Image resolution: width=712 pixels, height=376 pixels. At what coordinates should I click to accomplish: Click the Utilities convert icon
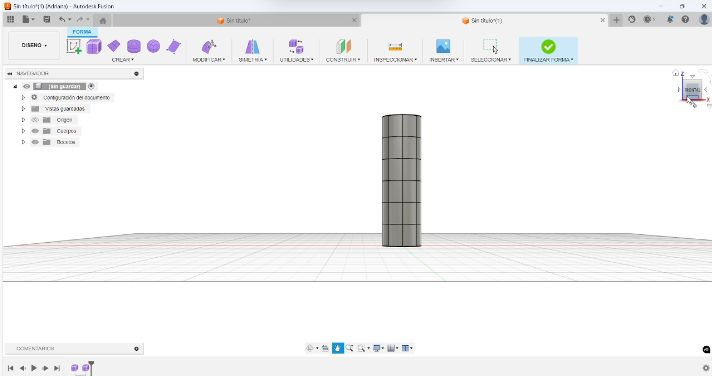[296, 46]
